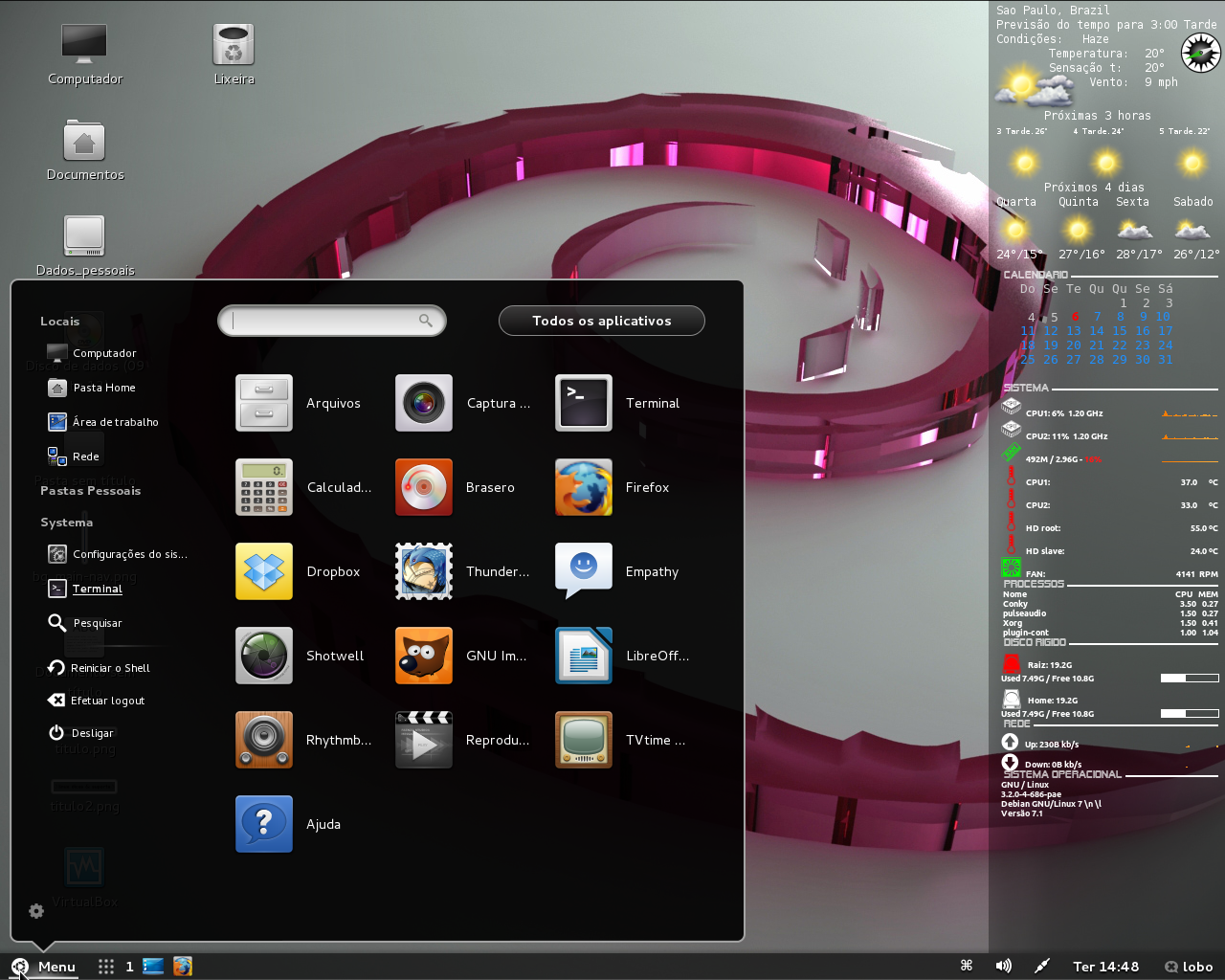Open Dropbox from the app list
Viewport: 1225px width, 980px height.
coord(264,571)
